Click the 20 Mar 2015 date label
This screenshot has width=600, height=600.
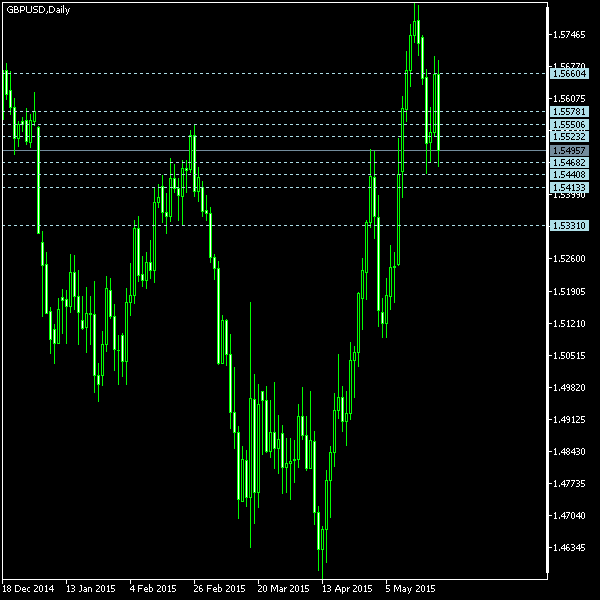point(283,589)
